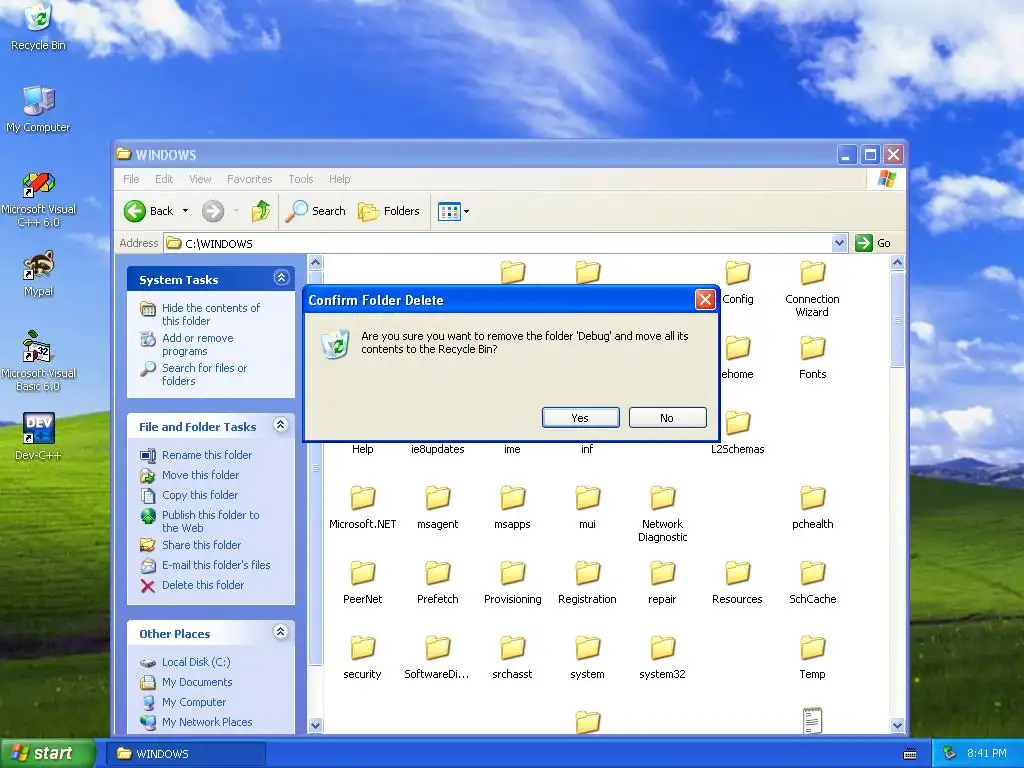Click Share this folder task
This screenshot has height=768, width=1024.
(x=201, y=545)
